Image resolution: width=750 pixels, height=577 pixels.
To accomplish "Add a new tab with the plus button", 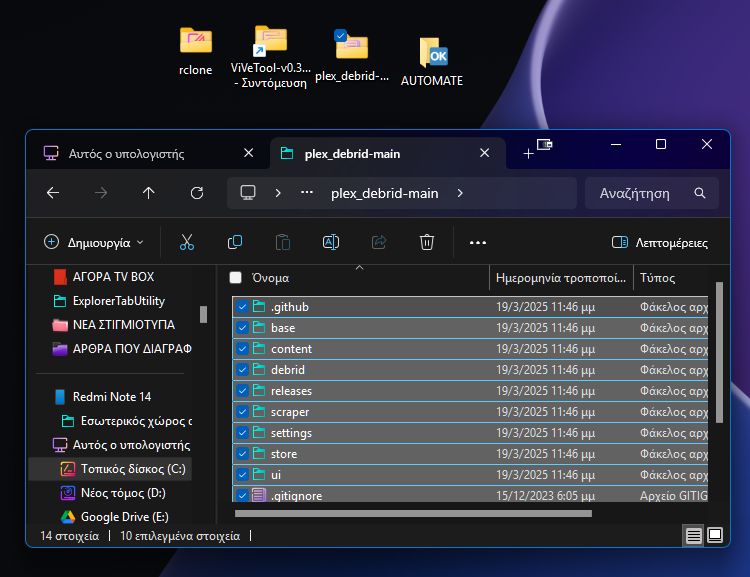I will tap(528, 154).
